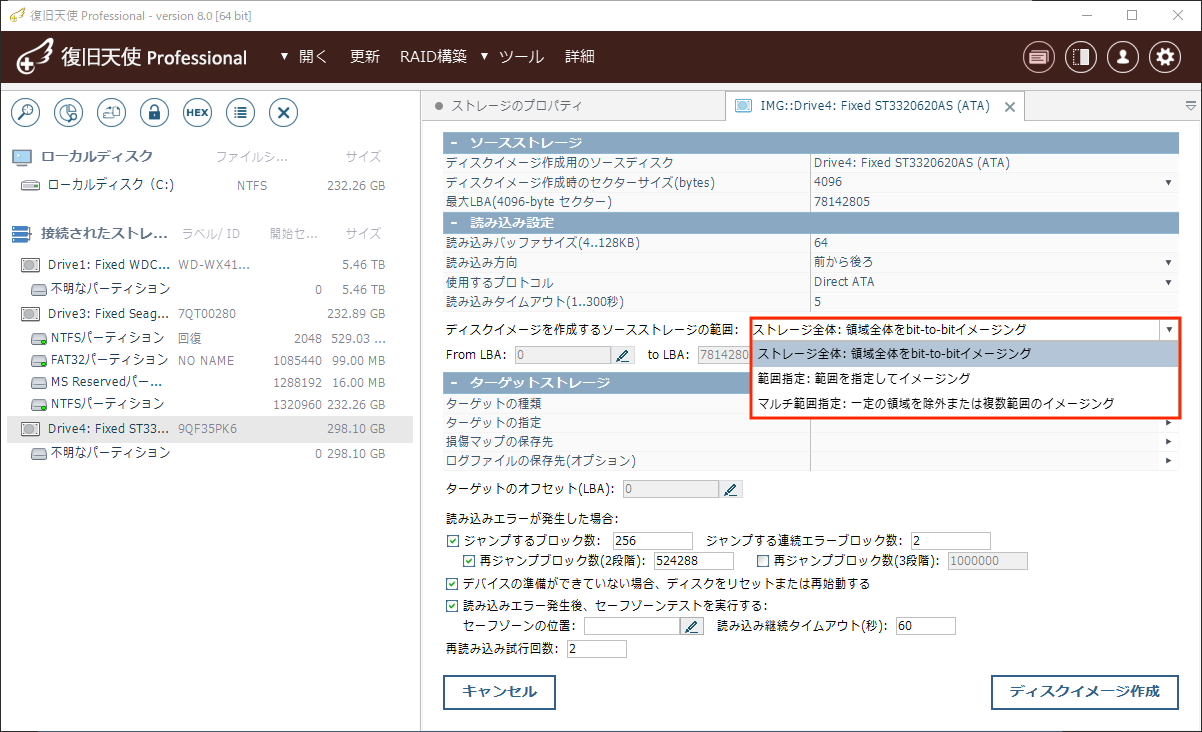The width and height of the screenshot is (1202, 732).
Task: Click the partition icon of MS Reservedパー…
Action: point(39,382)
